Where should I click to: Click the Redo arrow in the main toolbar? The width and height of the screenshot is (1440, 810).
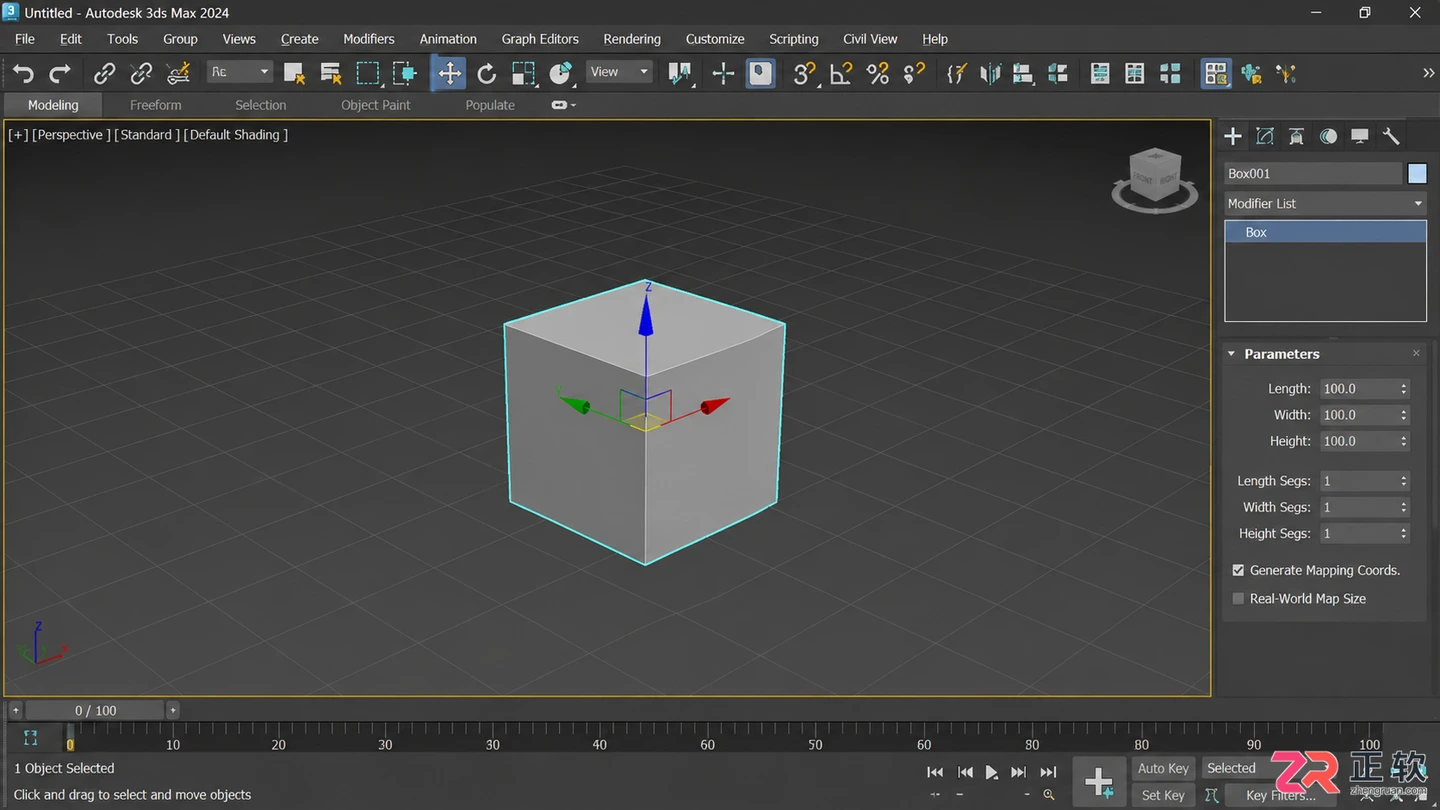pyautogui.click(x=60, y=73)
